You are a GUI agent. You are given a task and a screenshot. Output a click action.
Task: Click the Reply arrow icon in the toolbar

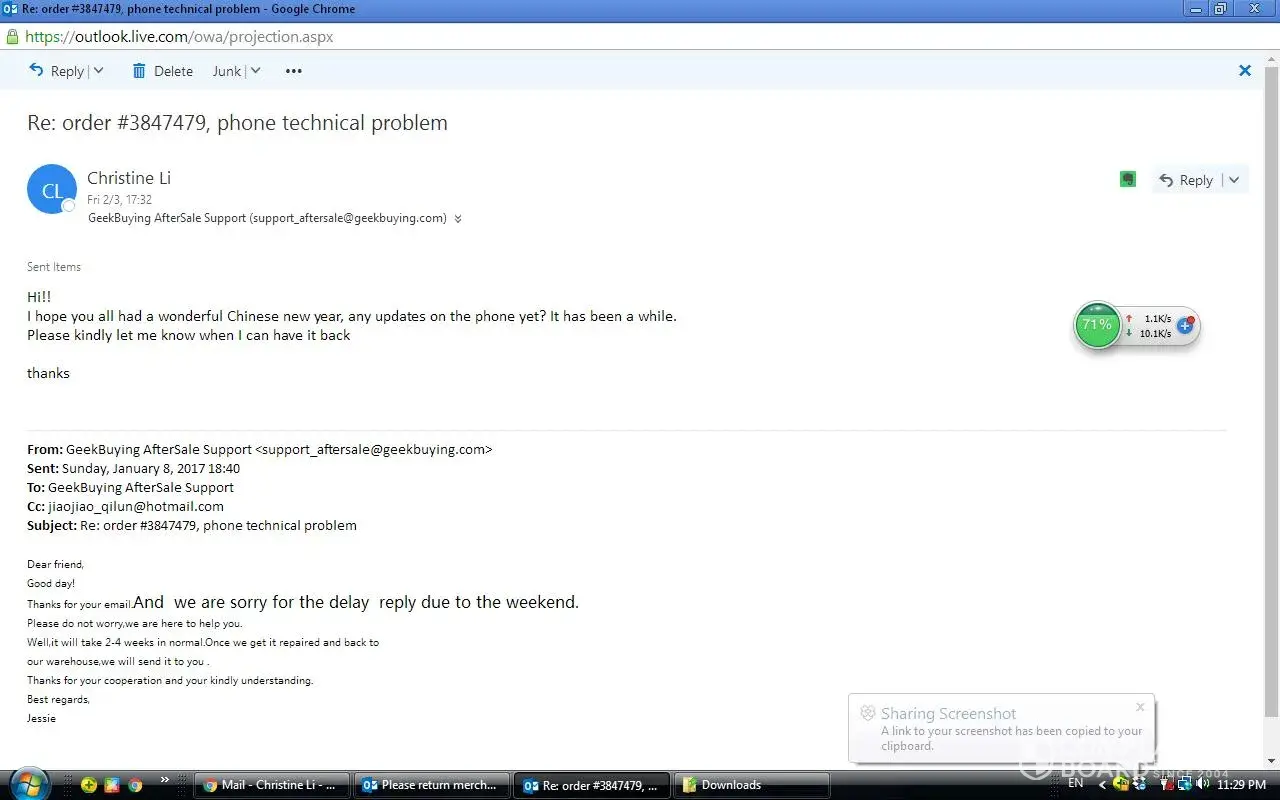37,70
